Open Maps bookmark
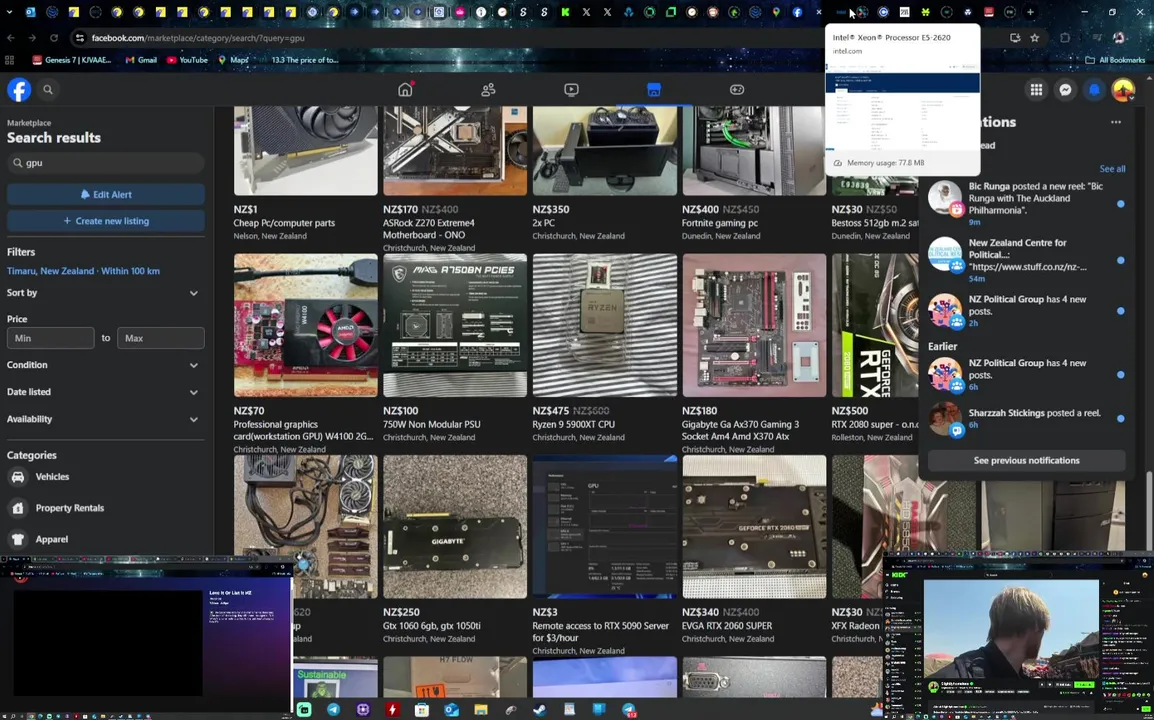Viewport: 1154px width, 720px height. [233, 60]
